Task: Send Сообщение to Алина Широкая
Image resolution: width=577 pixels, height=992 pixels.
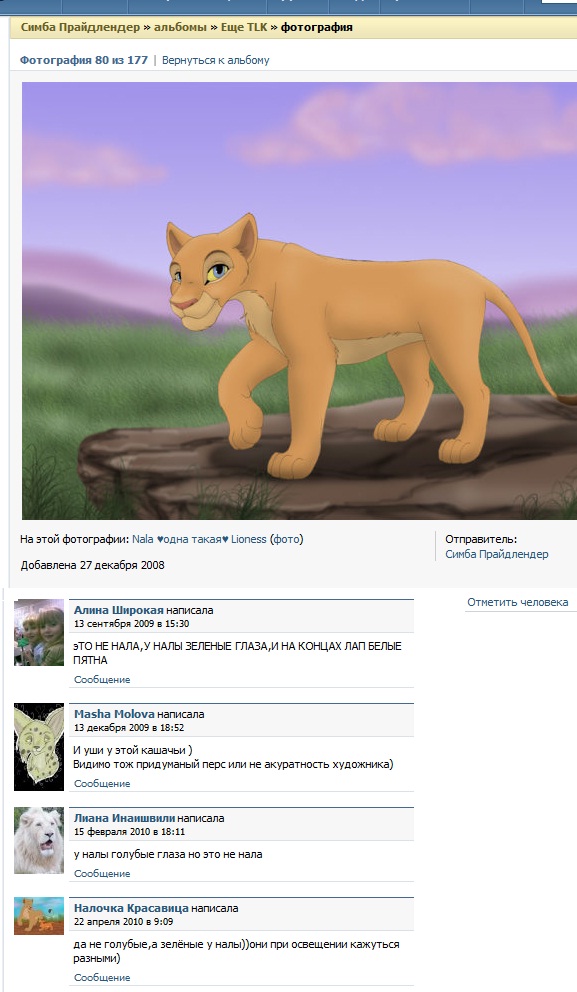Action: pos(102,679)
